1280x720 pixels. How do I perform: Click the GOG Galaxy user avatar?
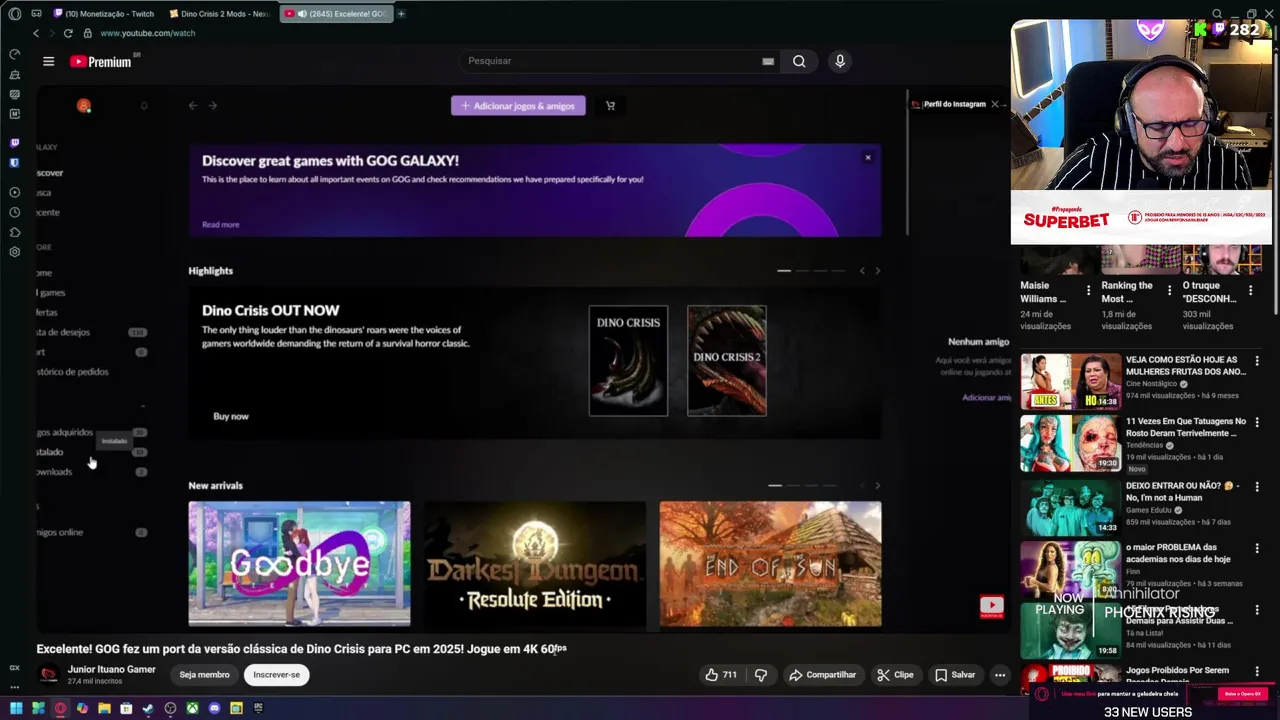(84, 105)
